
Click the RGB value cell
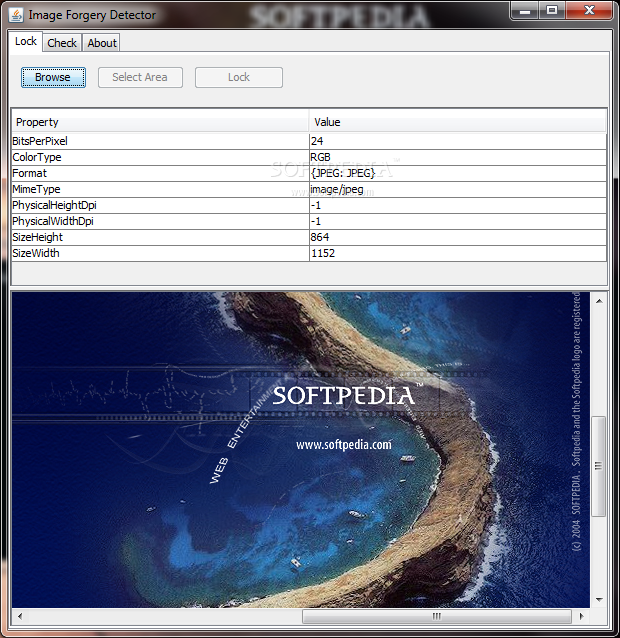(458, 157)
